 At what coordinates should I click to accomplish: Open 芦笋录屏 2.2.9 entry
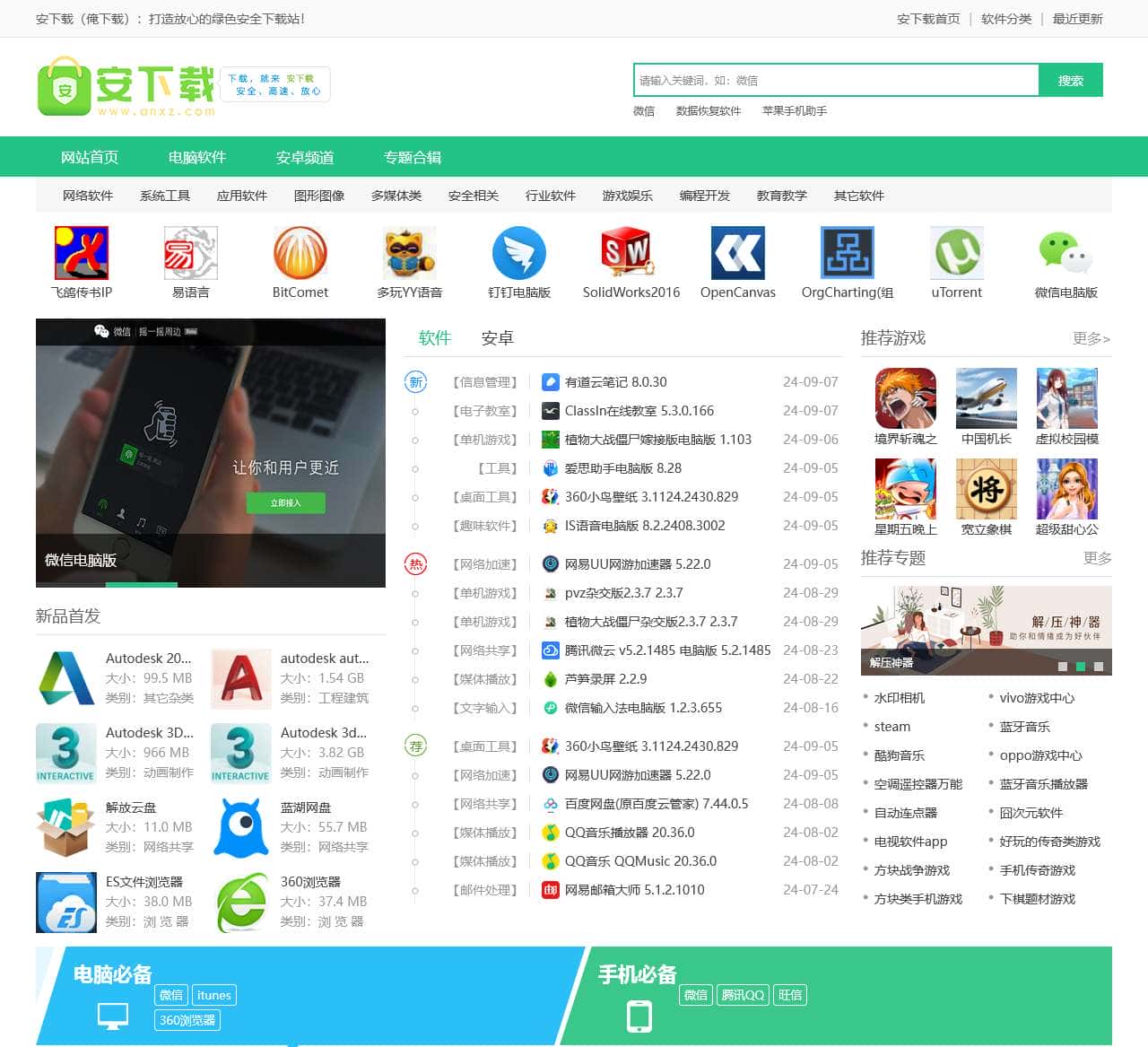pyautogui.click(x=605, y=679)
